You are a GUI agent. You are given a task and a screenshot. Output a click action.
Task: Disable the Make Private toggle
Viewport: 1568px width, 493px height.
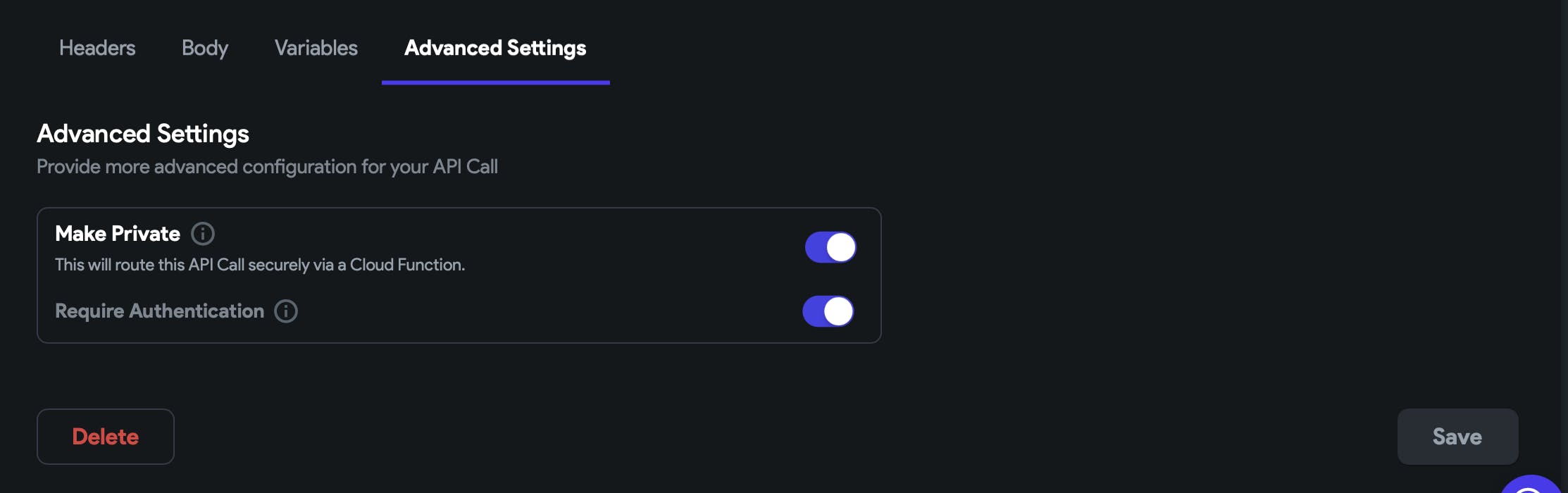tap(830, 247)
